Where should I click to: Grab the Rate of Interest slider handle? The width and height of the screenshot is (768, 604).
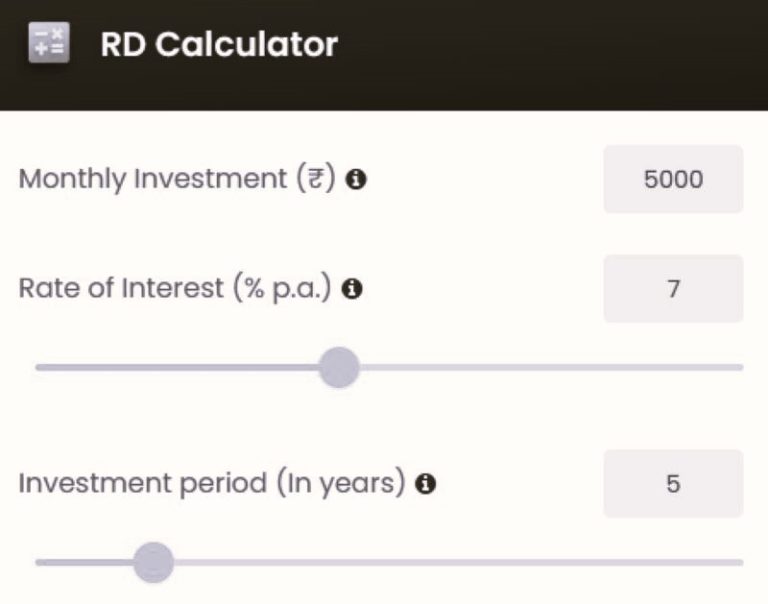339,367
